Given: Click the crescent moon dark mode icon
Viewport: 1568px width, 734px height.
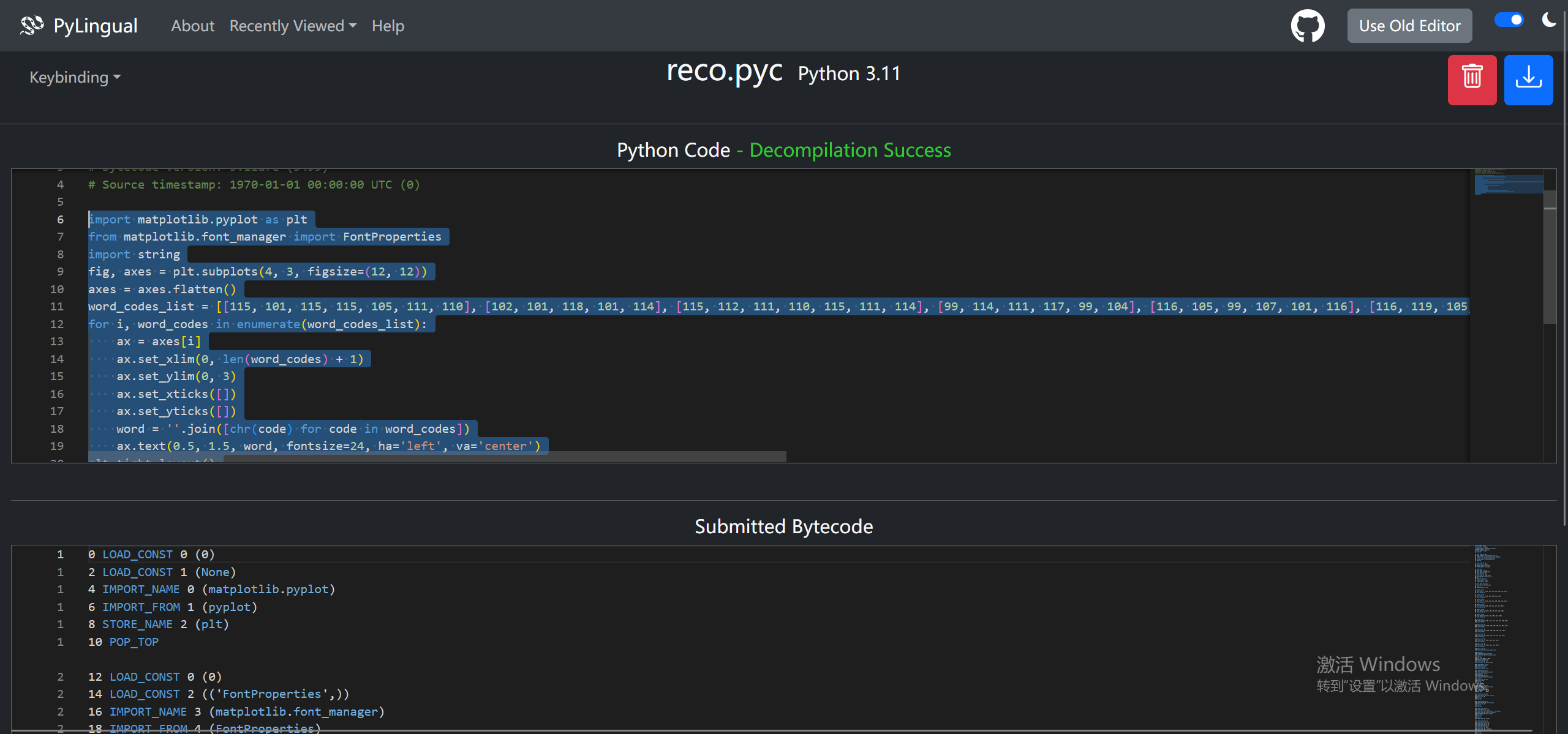Looking at the screenshot, I should click(1549, 20).
